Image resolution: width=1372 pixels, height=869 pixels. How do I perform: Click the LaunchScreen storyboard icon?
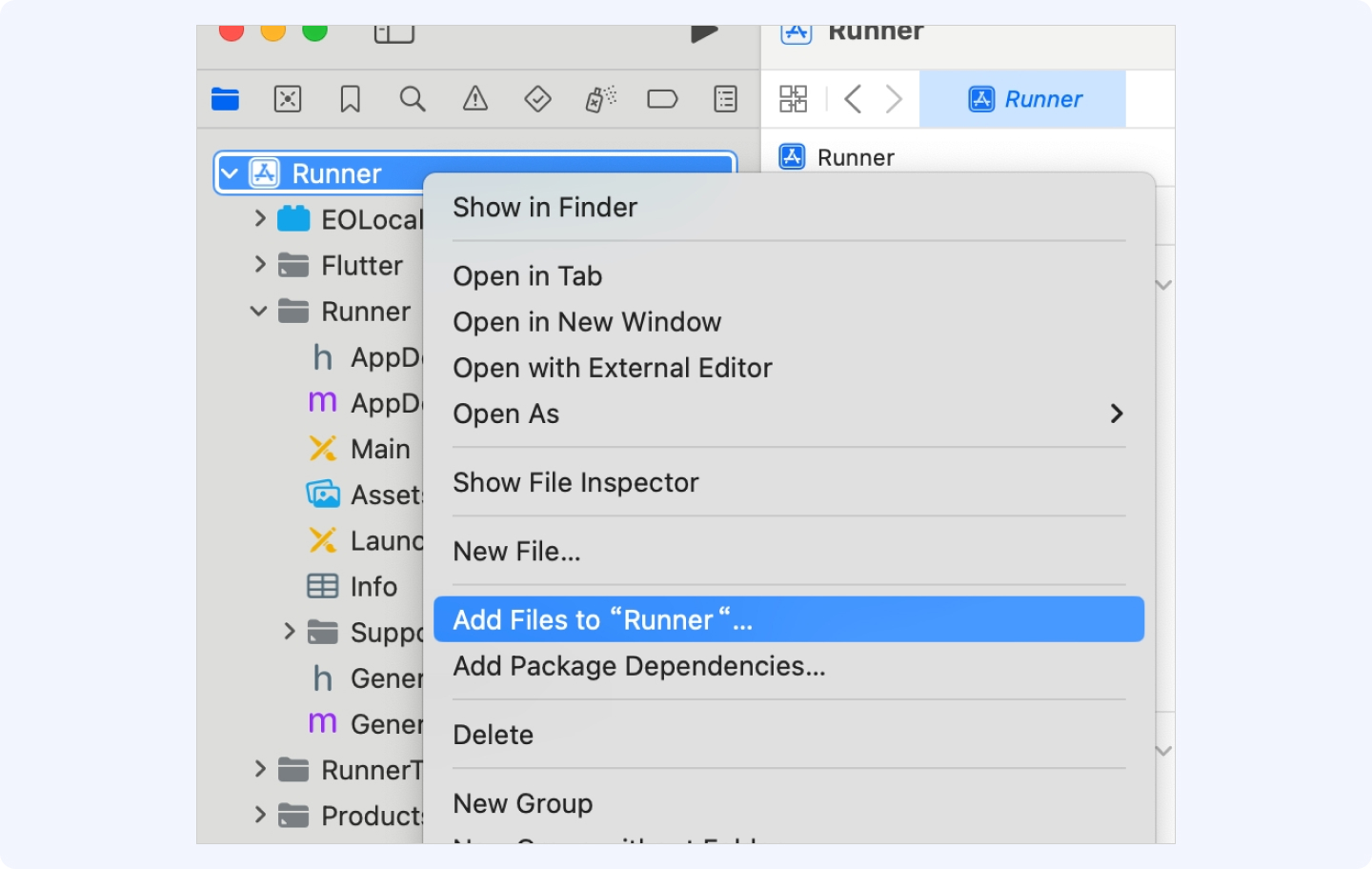pos(323,540)
